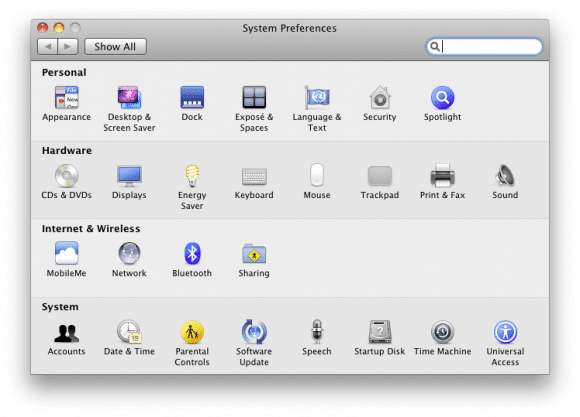Open the Sharing preferences folder icon
The height and width of the screenshot is (417, 580).
[254, 253]
